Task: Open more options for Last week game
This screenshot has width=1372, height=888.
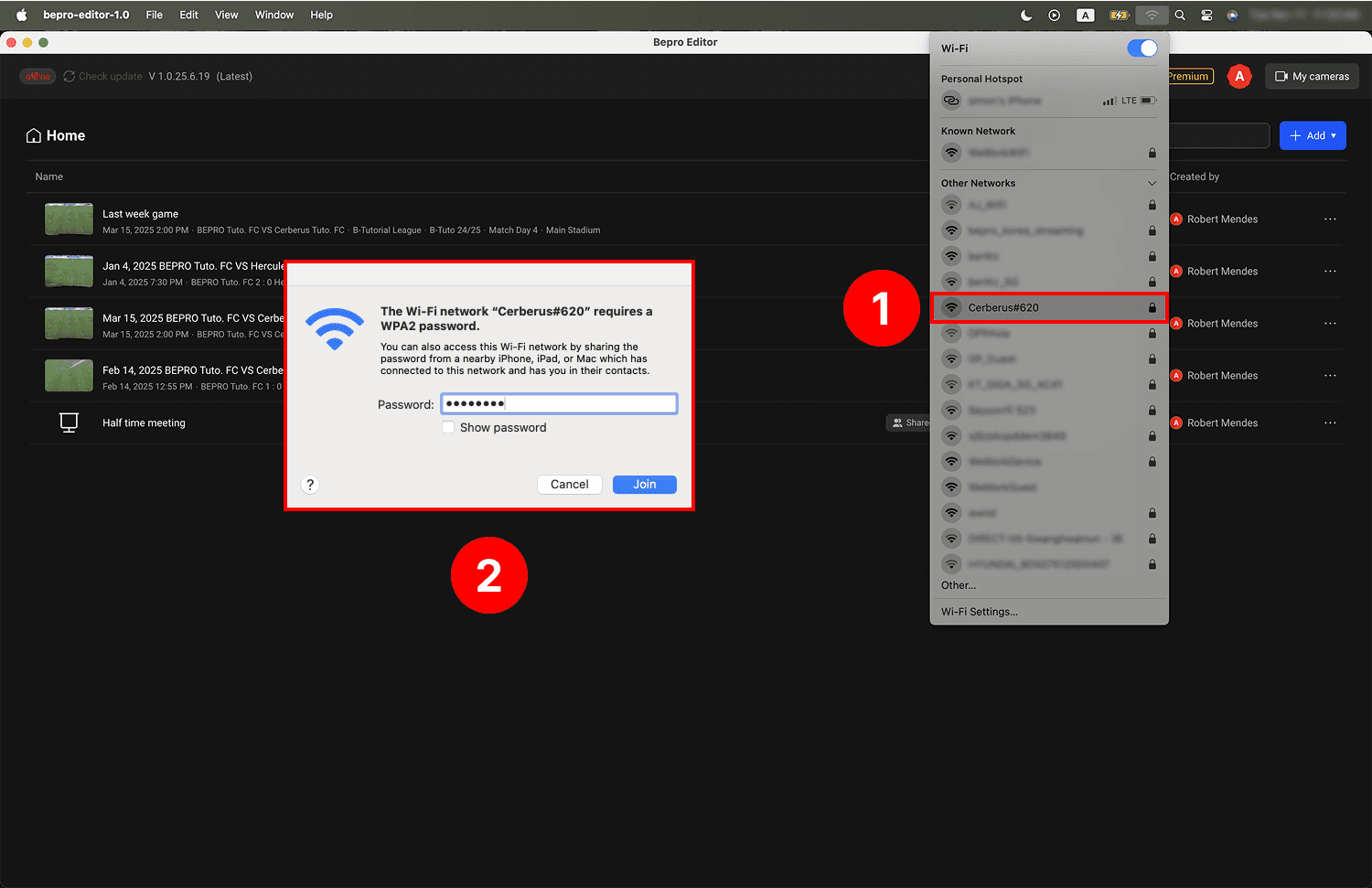Action: tap(1330, 219)
